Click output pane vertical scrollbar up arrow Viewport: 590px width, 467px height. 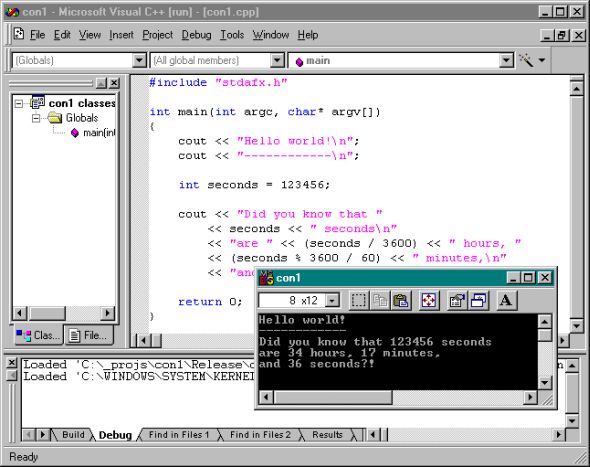point(572,365)
